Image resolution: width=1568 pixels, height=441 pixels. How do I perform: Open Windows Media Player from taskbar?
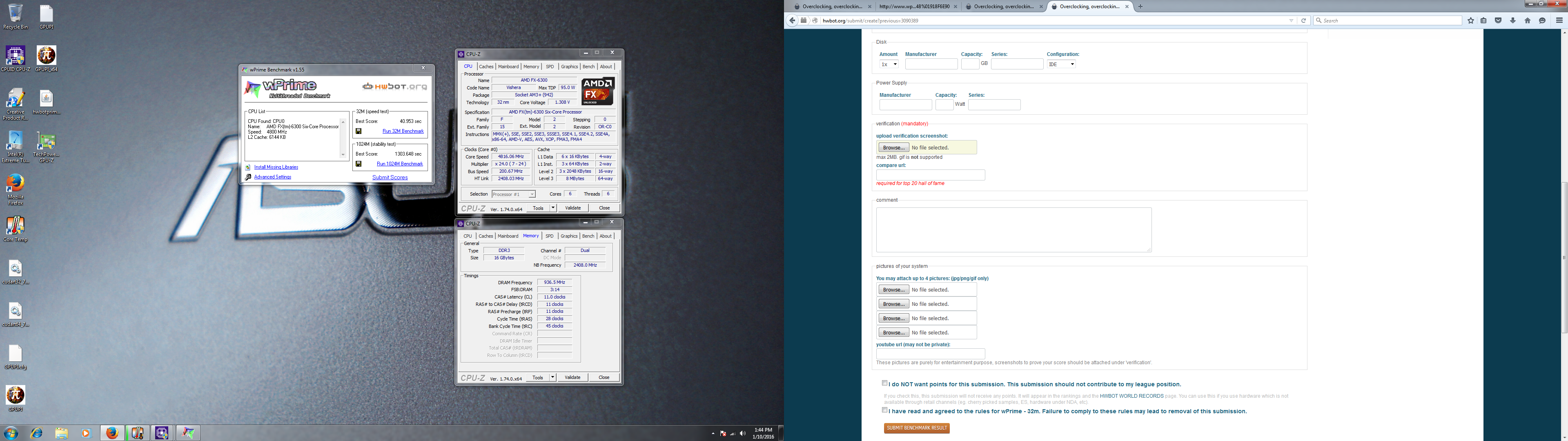point(86,433)
